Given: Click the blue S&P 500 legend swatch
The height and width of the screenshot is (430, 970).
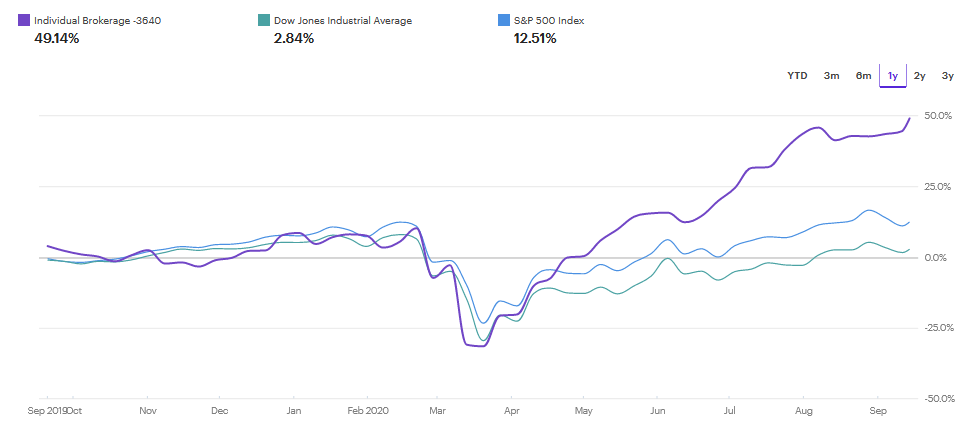Looking at the screenshot, I should (x=504, y=20).
